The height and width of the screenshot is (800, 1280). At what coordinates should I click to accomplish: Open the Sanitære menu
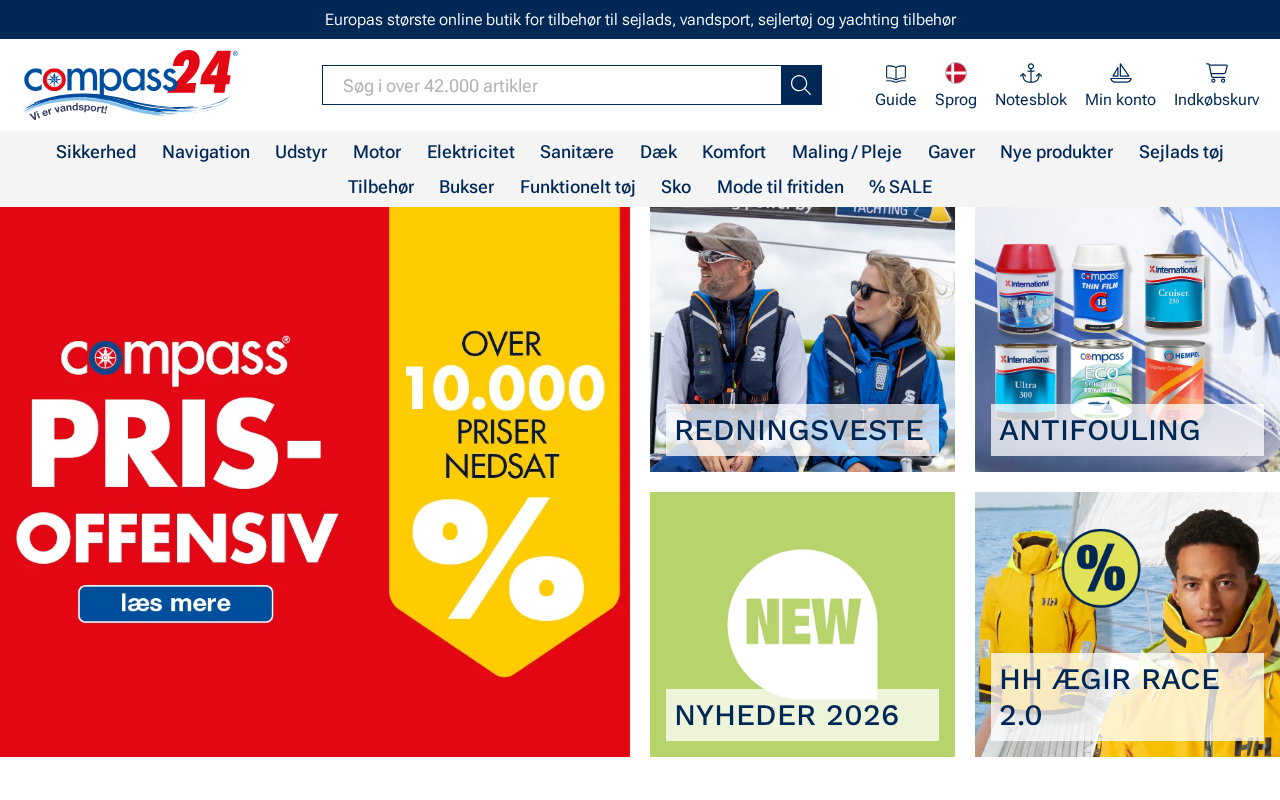tap(577, 152)
